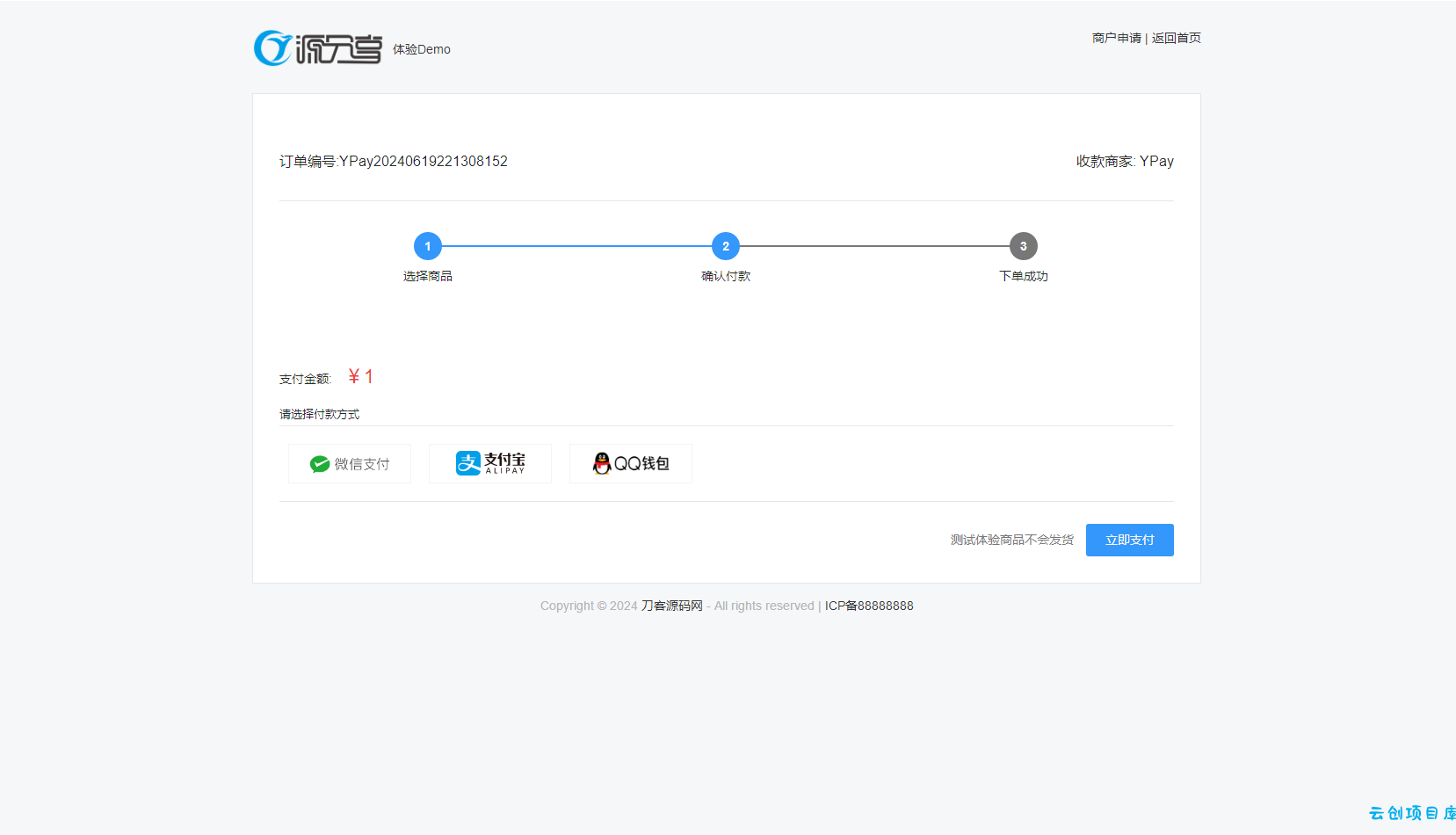Click the blue Alipay logo icon
The height and width of the screenshot is (835, 1456).
[x=468, y=463]
